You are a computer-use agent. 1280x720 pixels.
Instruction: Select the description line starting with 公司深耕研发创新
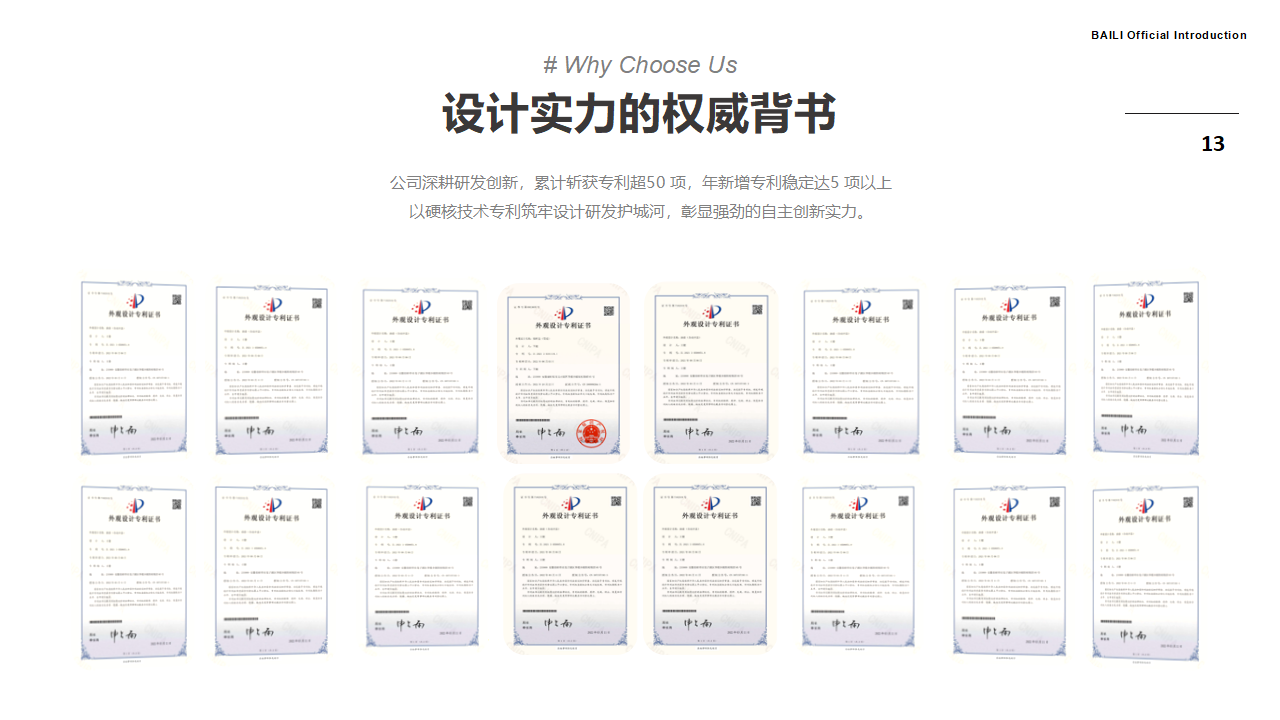click(640, 183)
